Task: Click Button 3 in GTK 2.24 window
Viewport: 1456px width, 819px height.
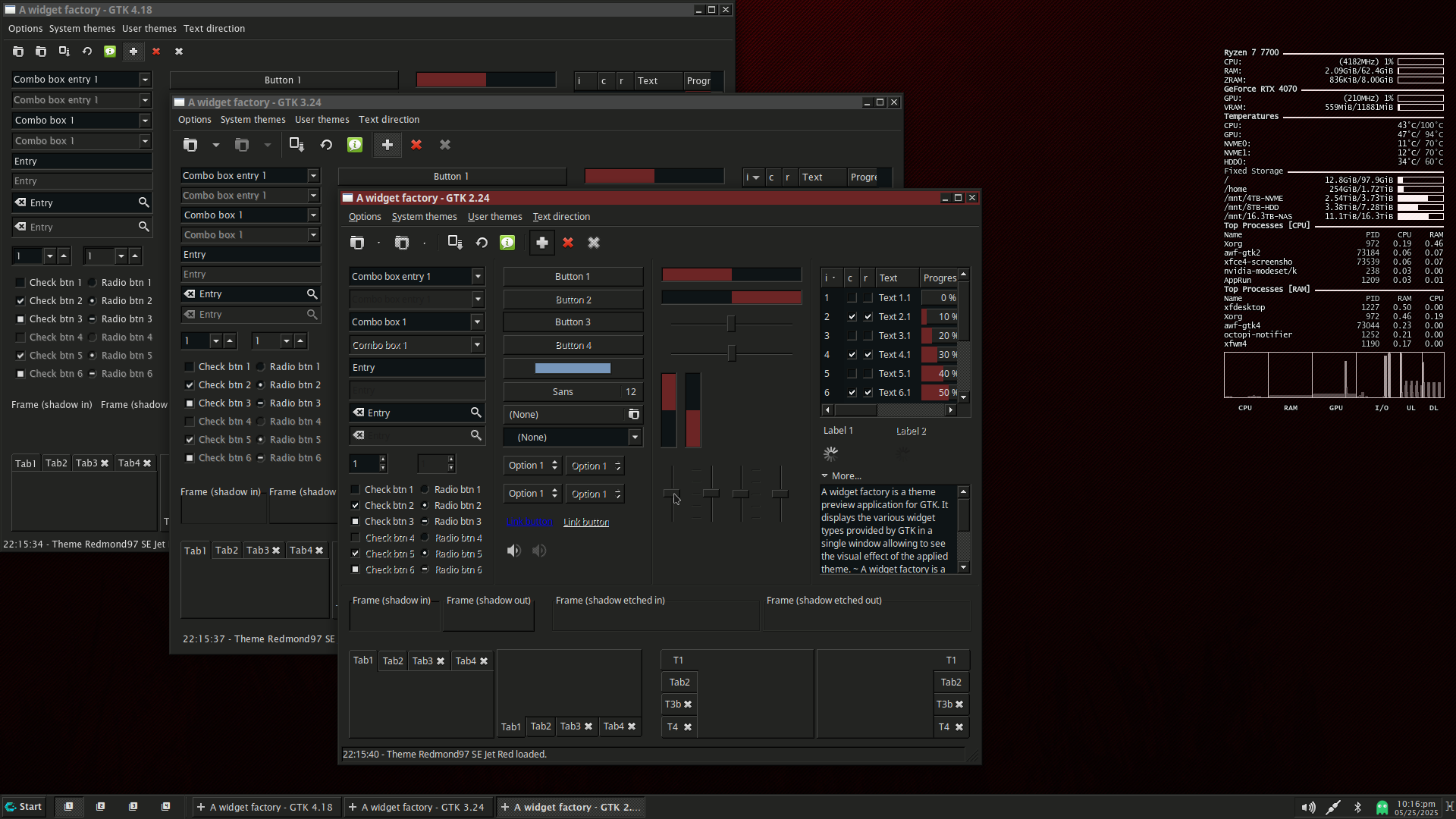Action: [573, 322]
